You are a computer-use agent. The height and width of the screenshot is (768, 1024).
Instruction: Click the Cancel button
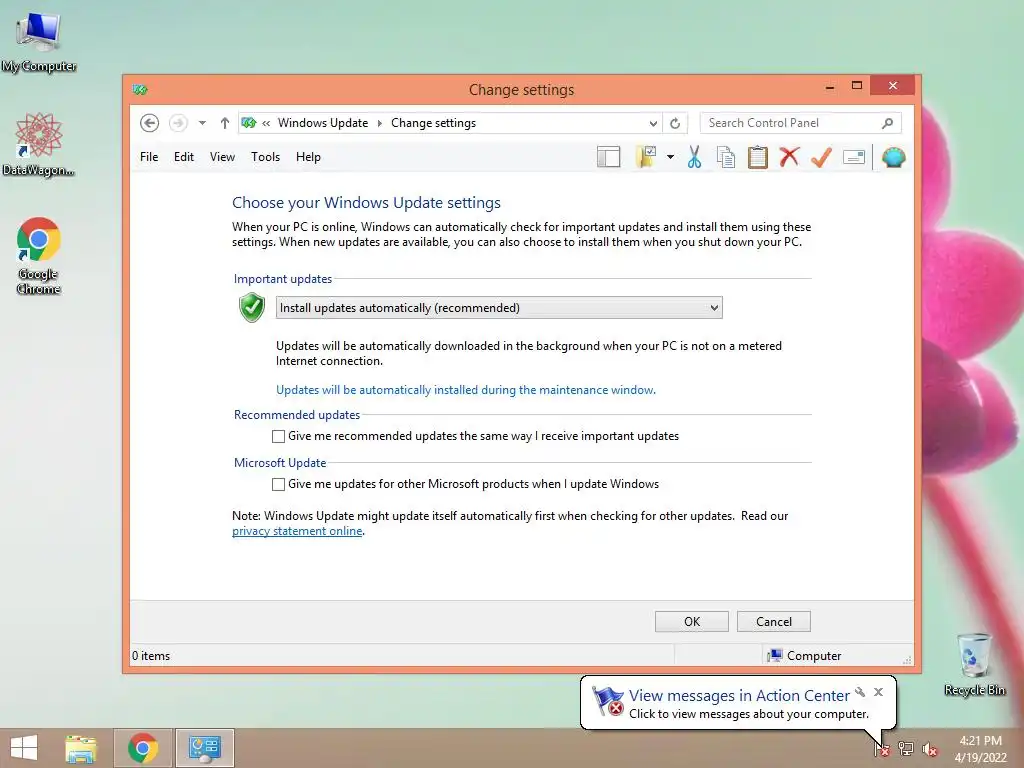pos(774,622)
